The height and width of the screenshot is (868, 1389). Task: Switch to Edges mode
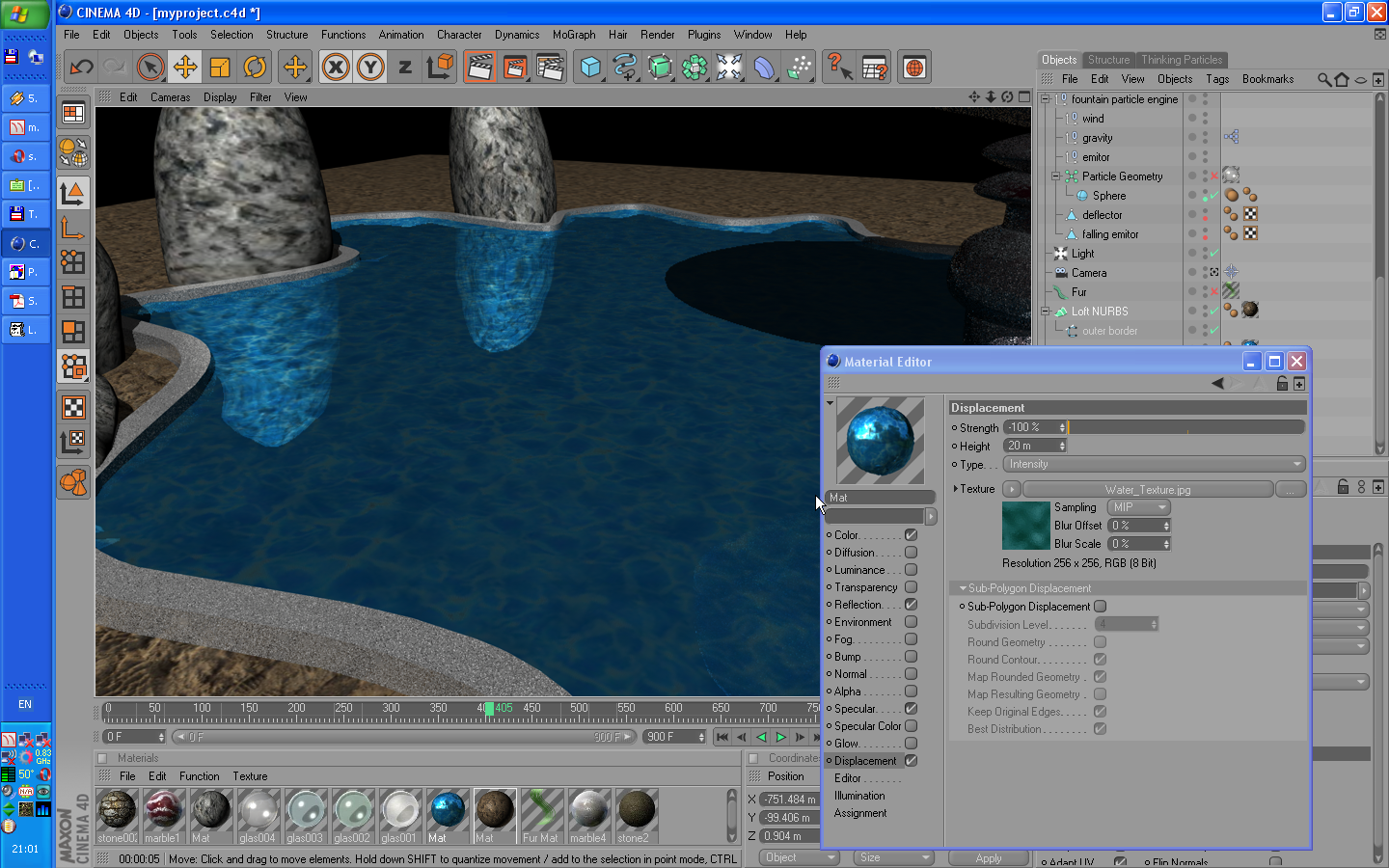73,297
